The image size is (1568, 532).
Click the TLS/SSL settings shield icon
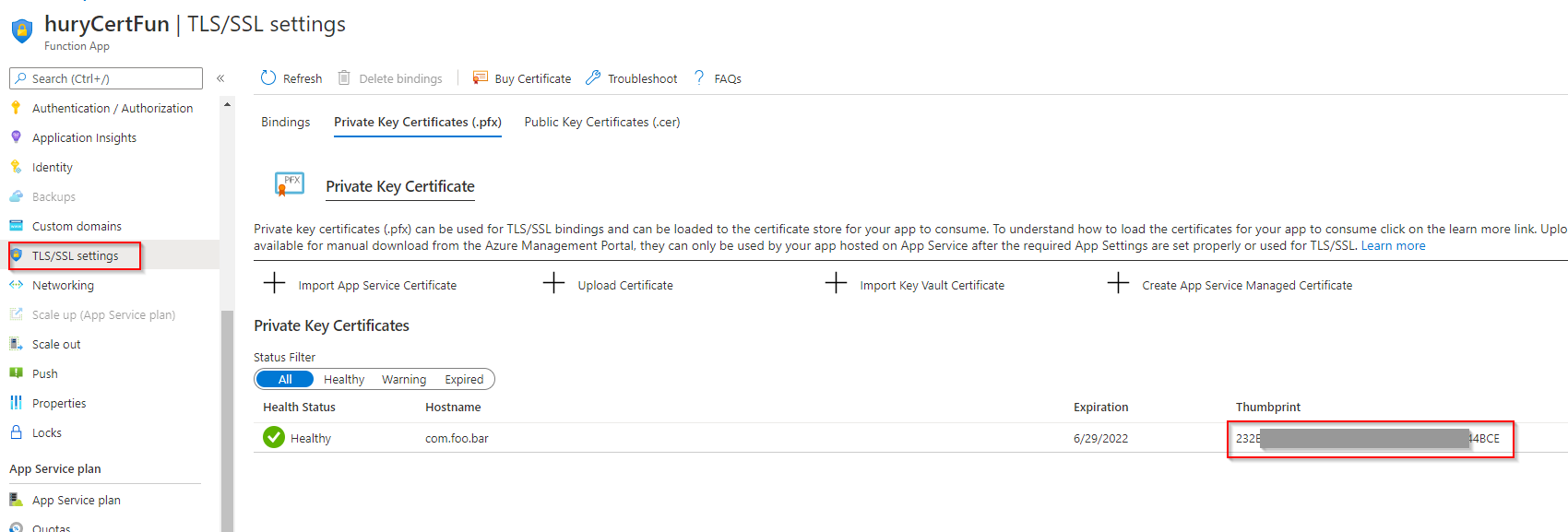click(x=16, y=255)
